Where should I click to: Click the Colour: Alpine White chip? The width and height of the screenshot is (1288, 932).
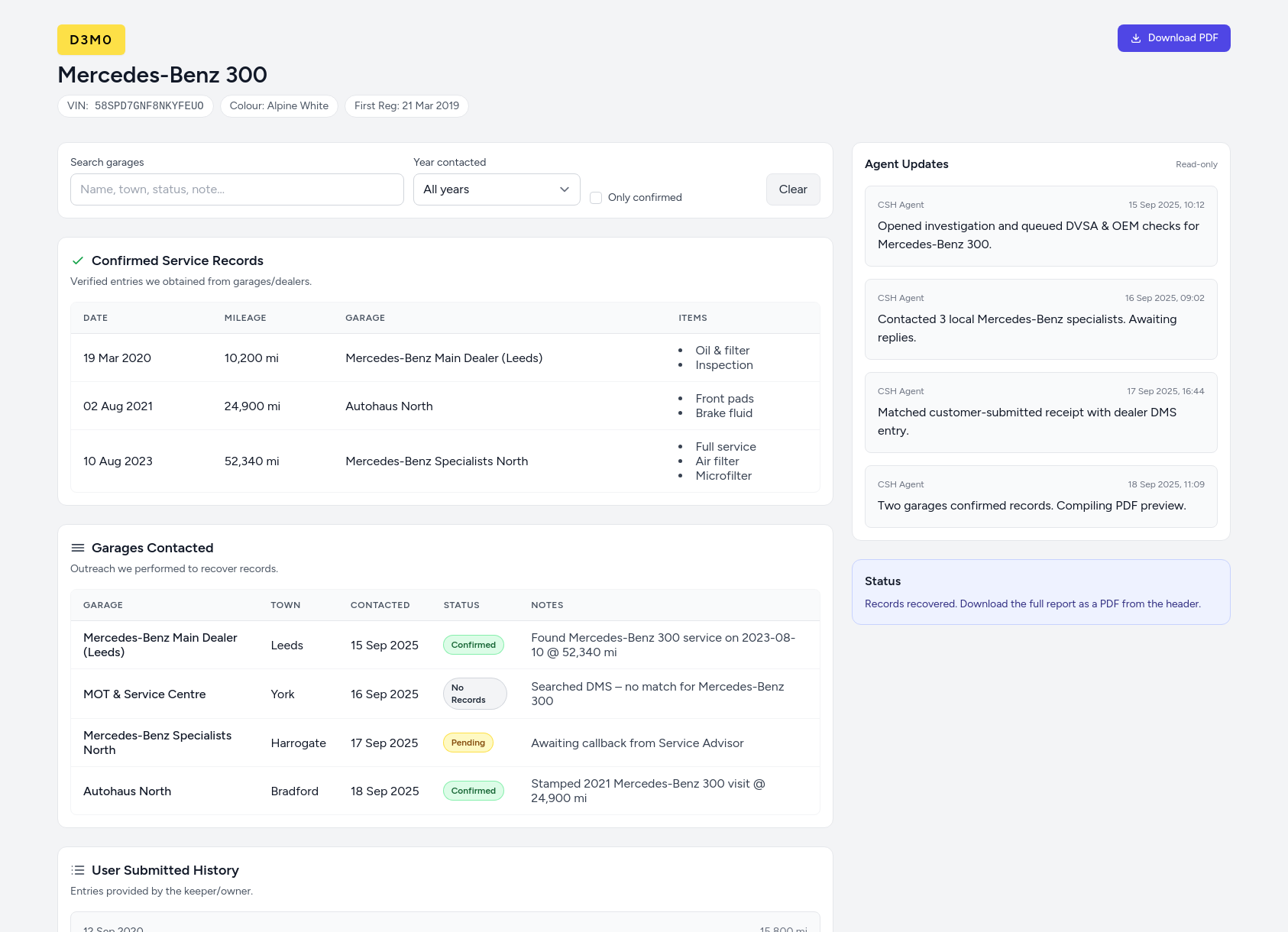[279, 106]
